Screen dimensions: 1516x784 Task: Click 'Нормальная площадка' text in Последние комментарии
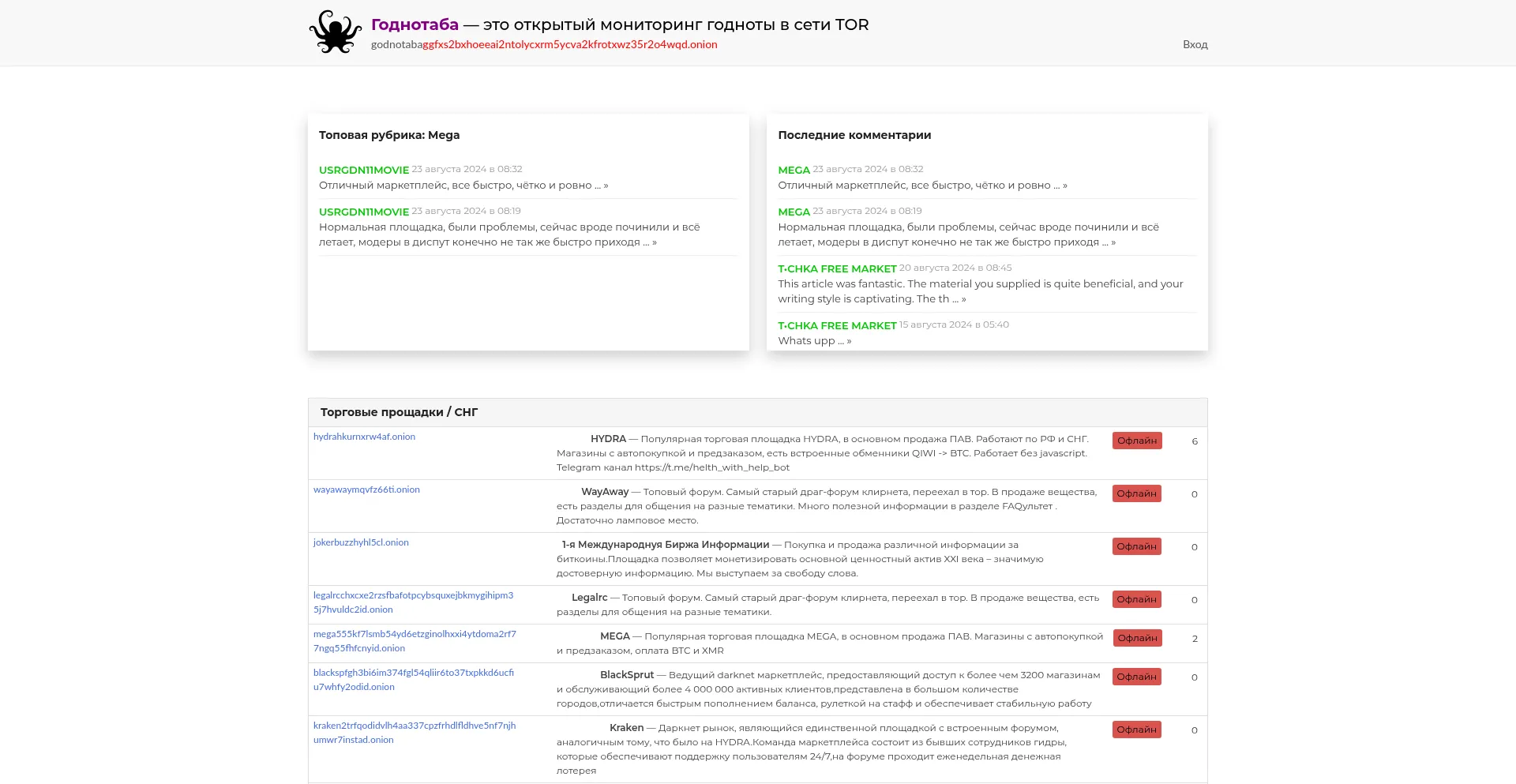pyautogui.click(x=969, y=234)
